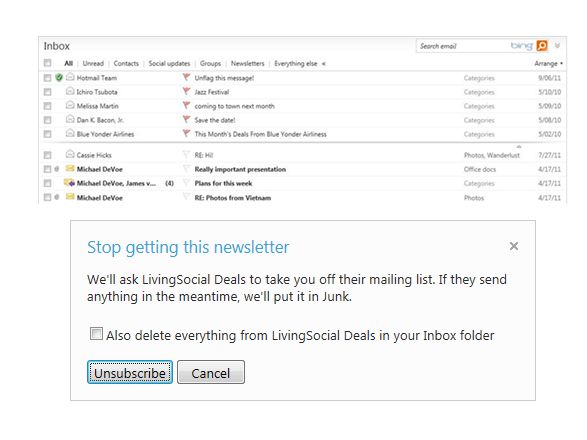
Task: Flag the RE: Hi! message from Cassie Hicks
Action: pyautogui.click(x=186, y=154)
